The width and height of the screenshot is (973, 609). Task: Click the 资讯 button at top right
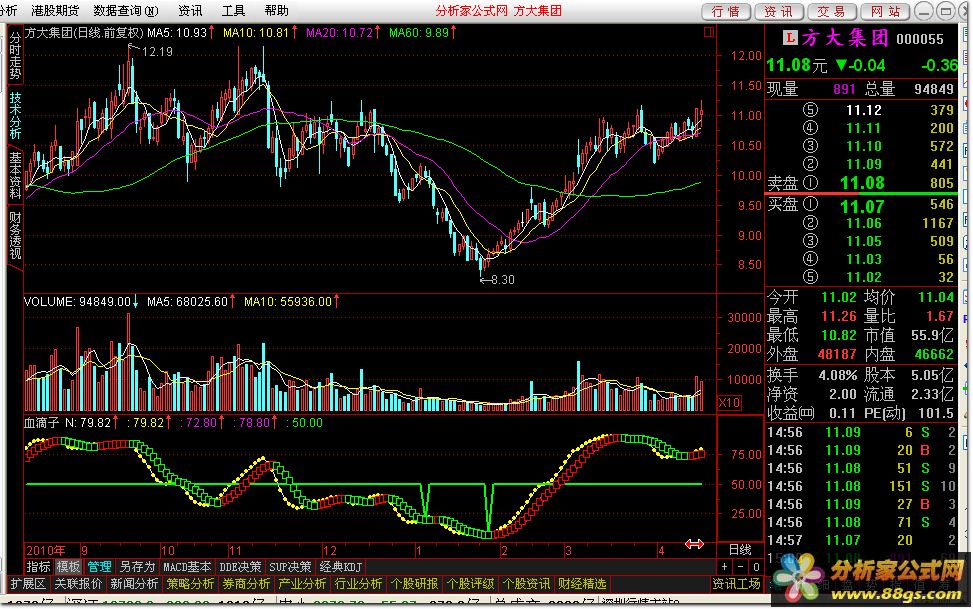click(x=779, y=11)
